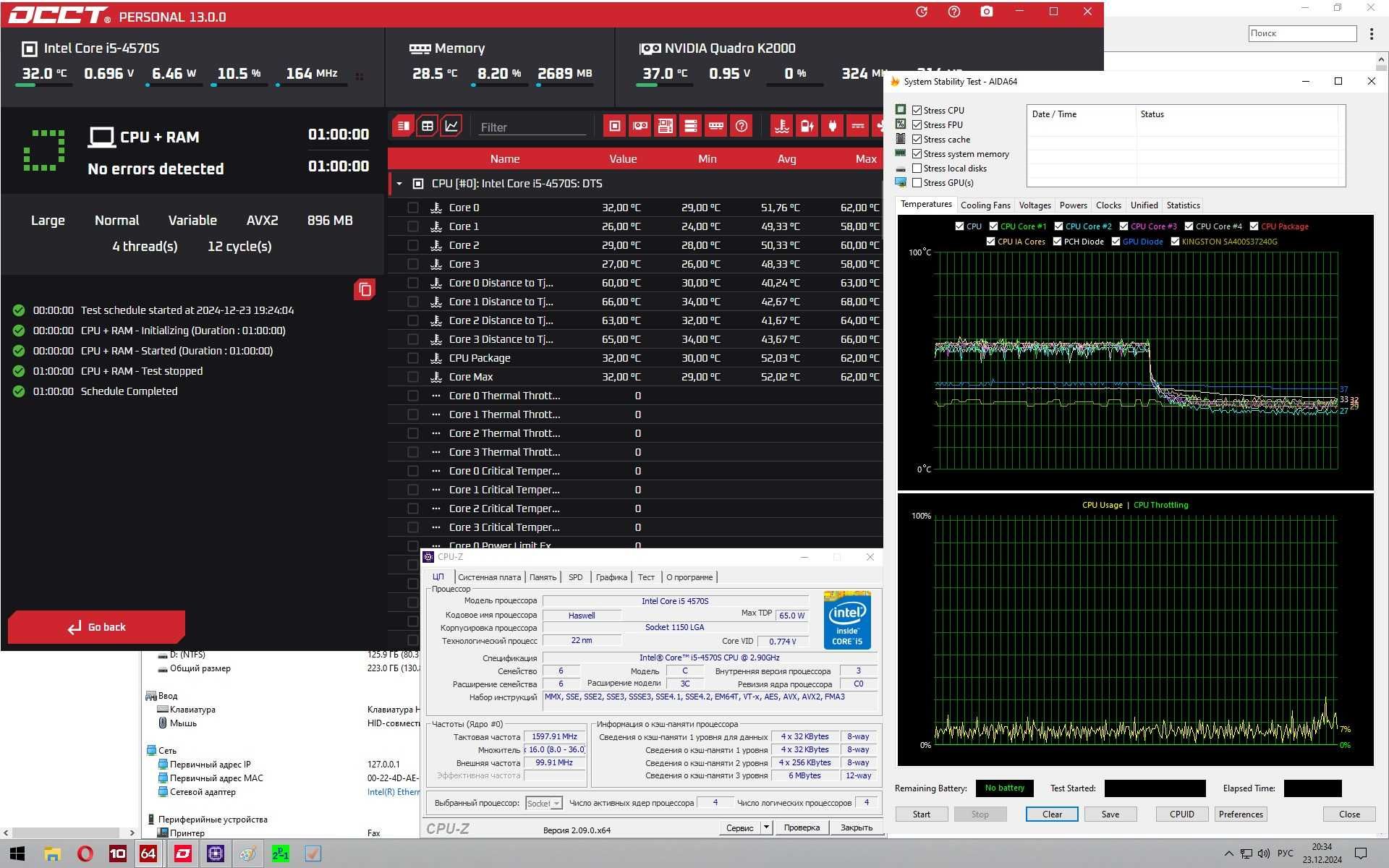Open the SPD tab in CPU-Z
This screenshot has height=868, width=1389.
coord(575,577)
